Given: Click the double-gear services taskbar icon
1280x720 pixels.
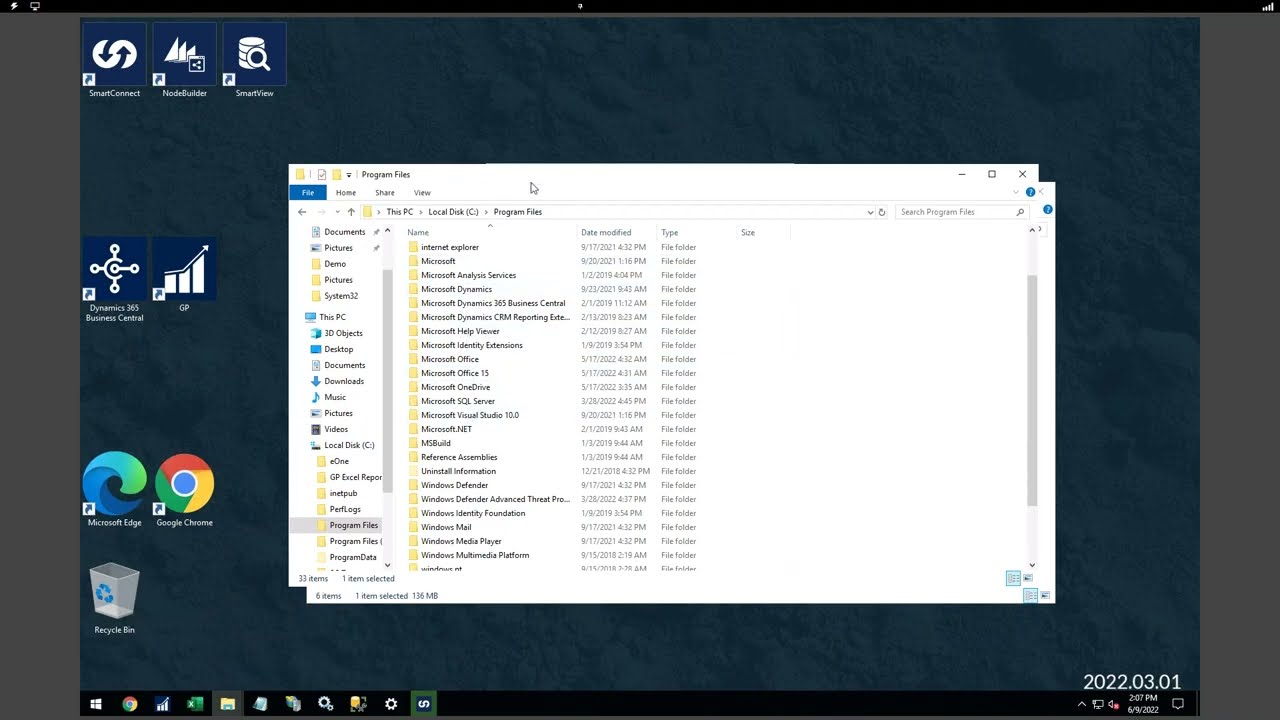Looking at the screenshot, I should pyautogui.click(x=326, y=704).
